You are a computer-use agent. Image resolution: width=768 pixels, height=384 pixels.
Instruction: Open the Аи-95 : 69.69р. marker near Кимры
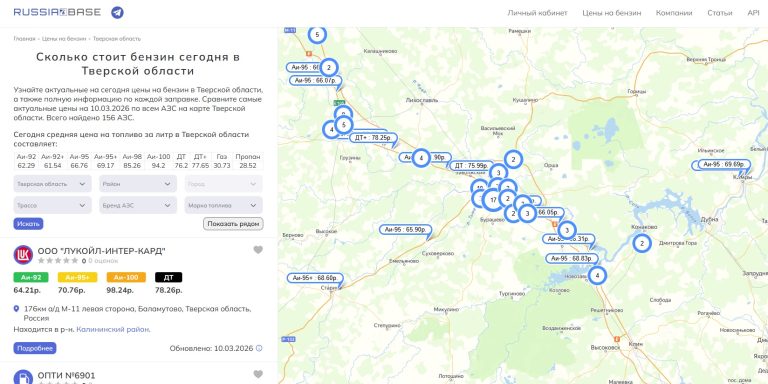tap(724, 164)
